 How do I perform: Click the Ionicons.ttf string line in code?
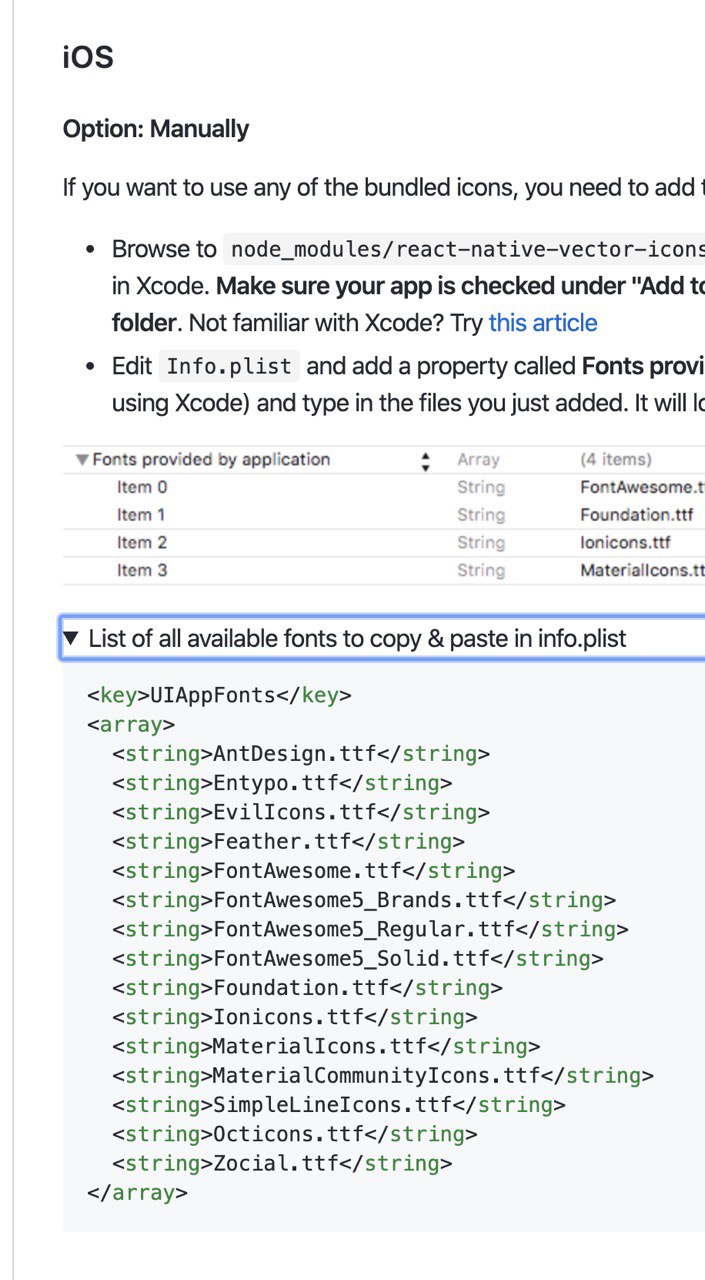295,1017
